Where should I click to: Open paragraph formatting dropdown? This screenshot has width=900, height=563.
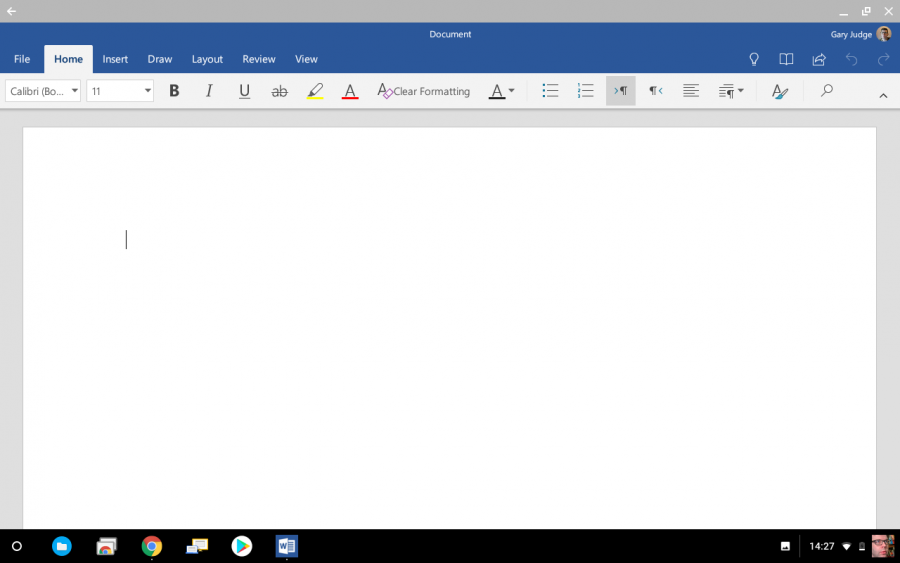[731, 91]
